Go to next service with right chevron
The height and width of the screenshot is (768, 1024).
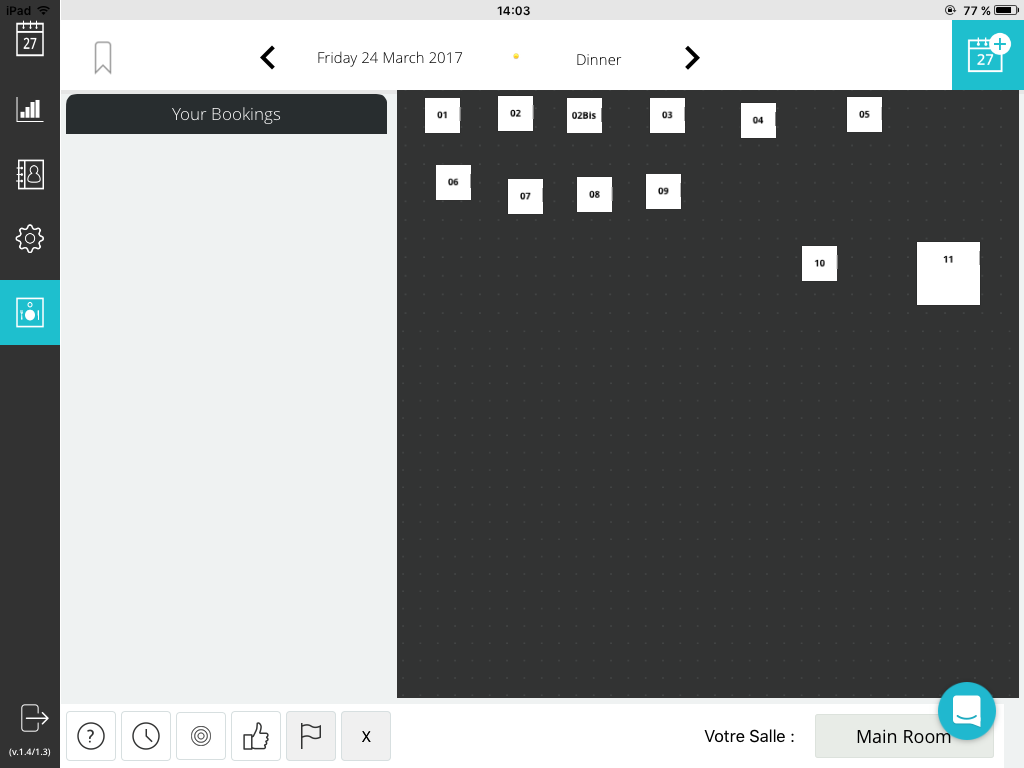pos(692,58)
